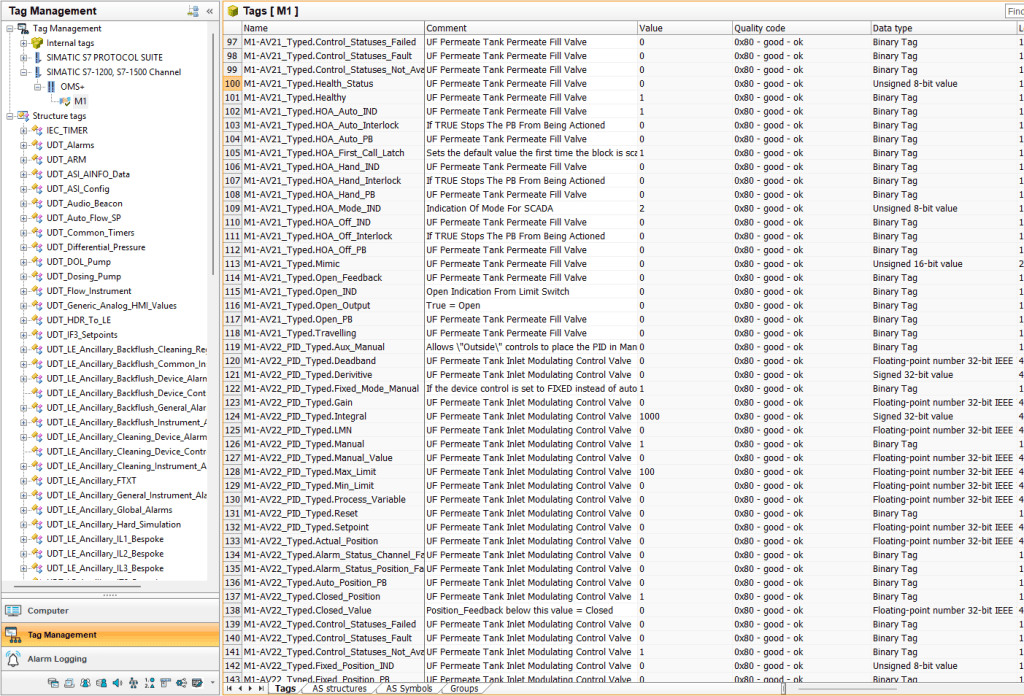Select the M1 connection in the tree

(x=79, y=101)
